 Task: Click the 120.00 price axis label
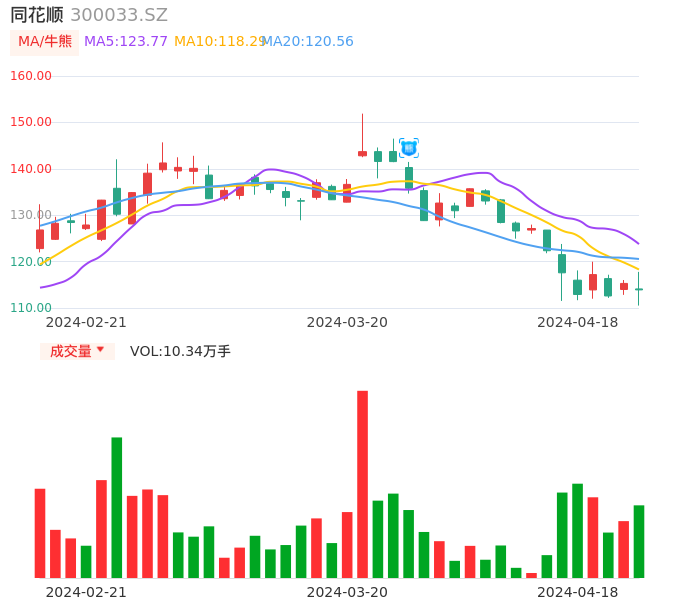click(x=31, y=262)
